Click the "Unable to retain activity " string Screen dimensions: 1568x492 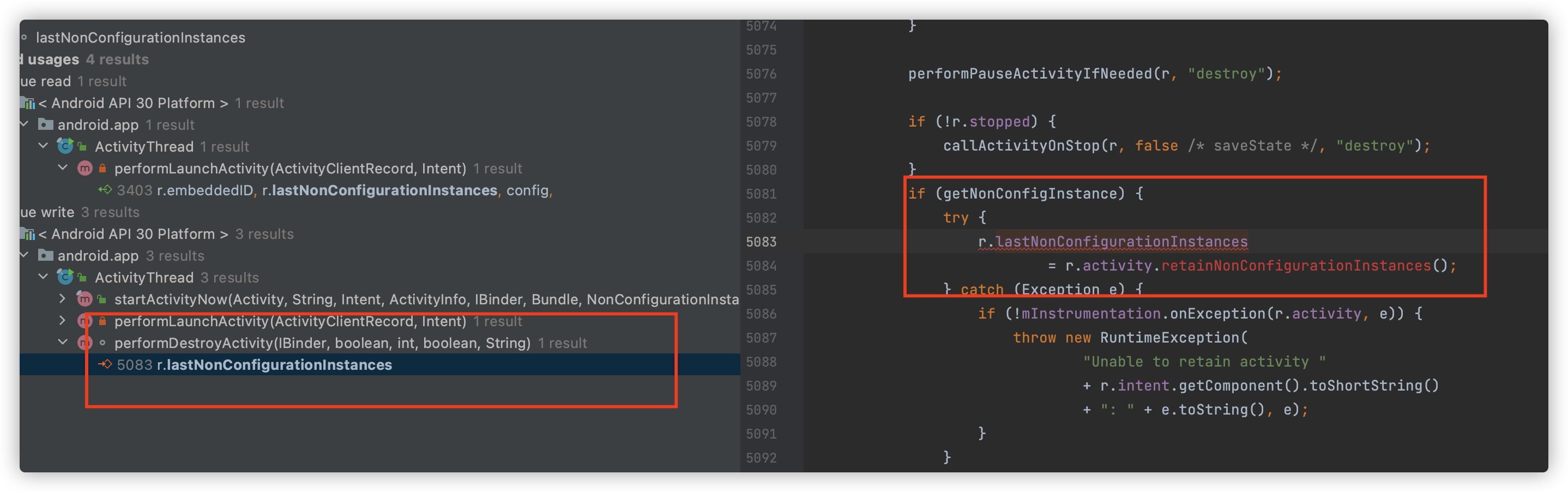tap(1204, 362)
